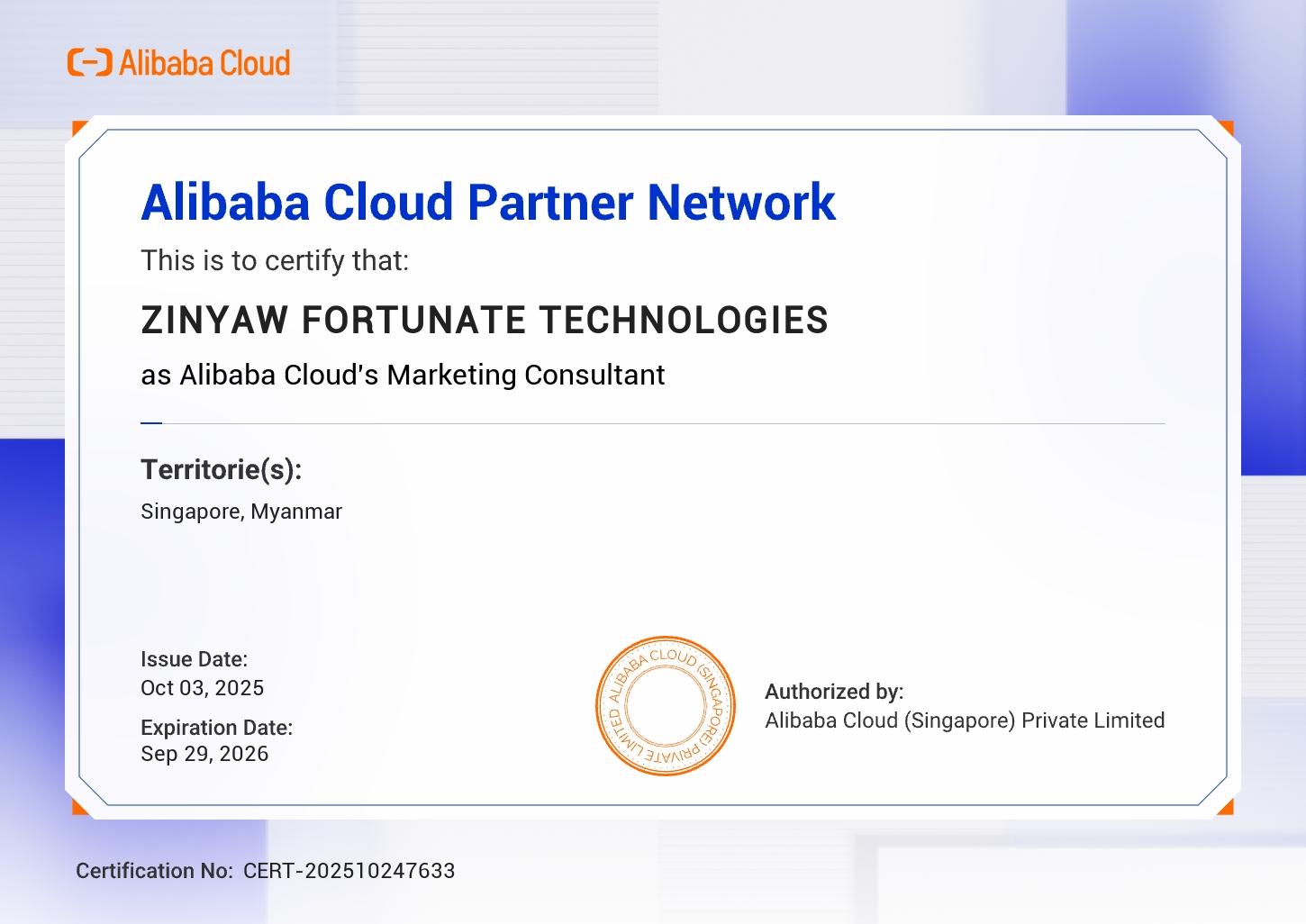The height and width of the screenshot is (924, 1306).
Task: Click the orange Alibaba Cloud Singapore seal
Action: click(x=666, y=706)
